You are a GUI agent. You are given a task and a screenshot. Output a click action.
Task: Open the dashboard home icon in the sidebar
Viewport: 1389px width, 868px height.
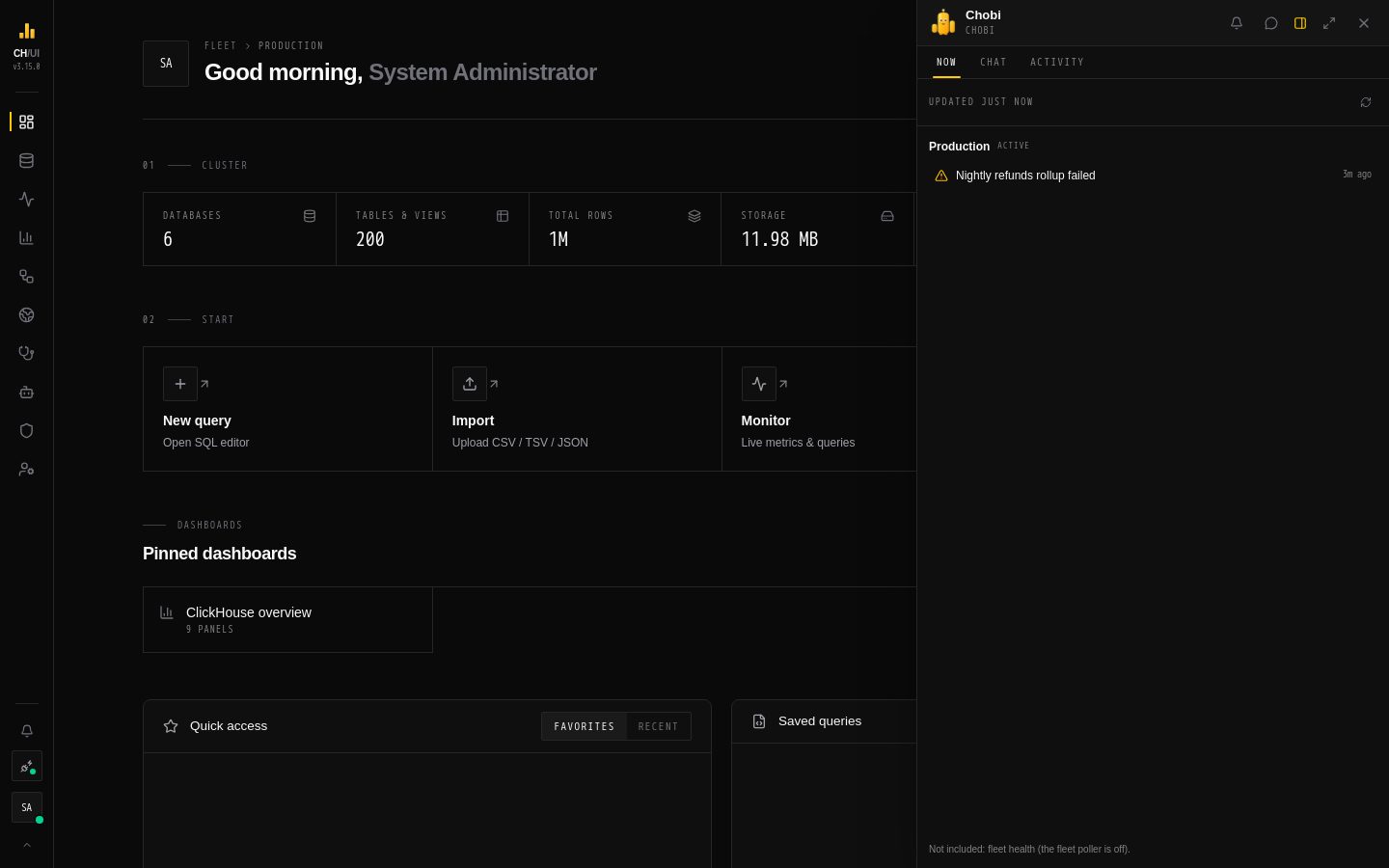[x=26, y=122]
